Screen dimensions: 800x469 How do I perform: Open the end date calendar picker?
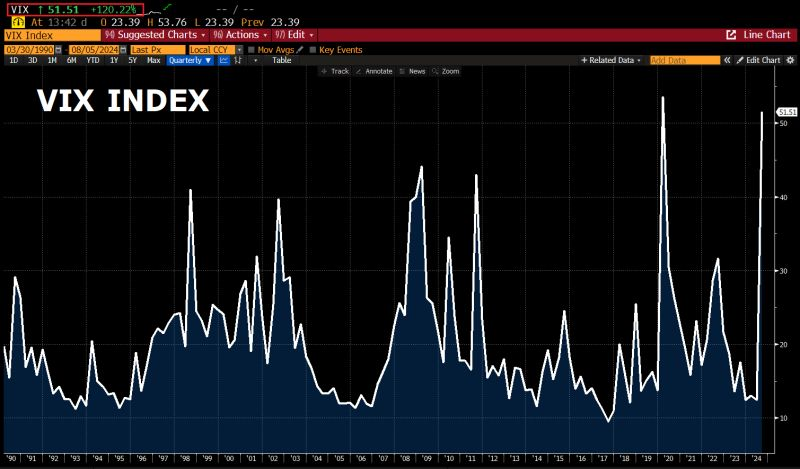coord(123,50)
